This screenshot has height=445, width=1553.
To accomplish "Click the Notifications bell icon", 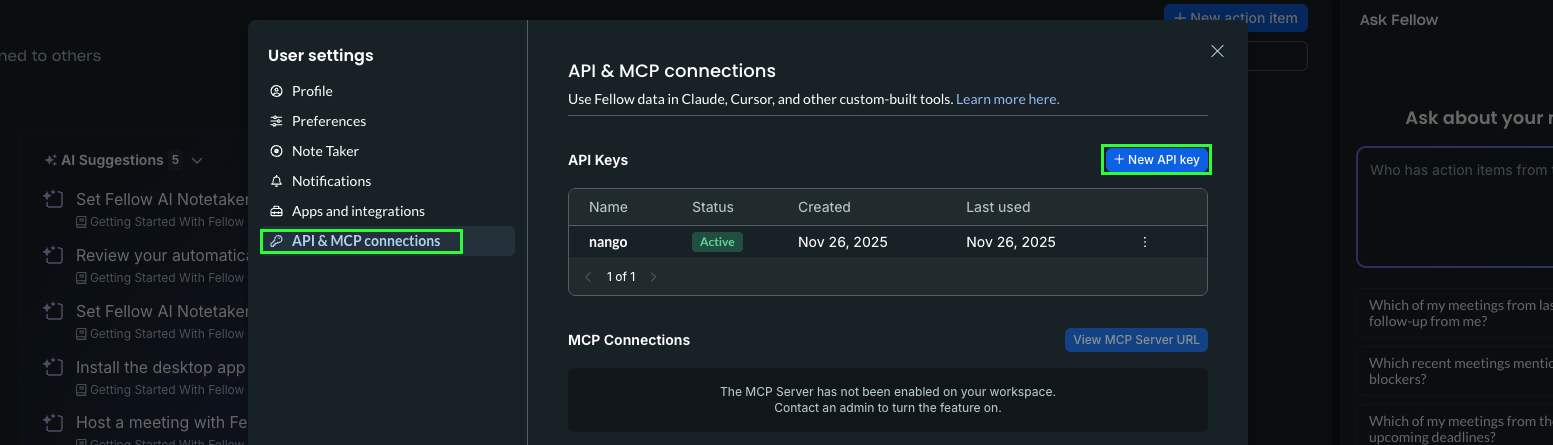I will (x=276, y=181).
